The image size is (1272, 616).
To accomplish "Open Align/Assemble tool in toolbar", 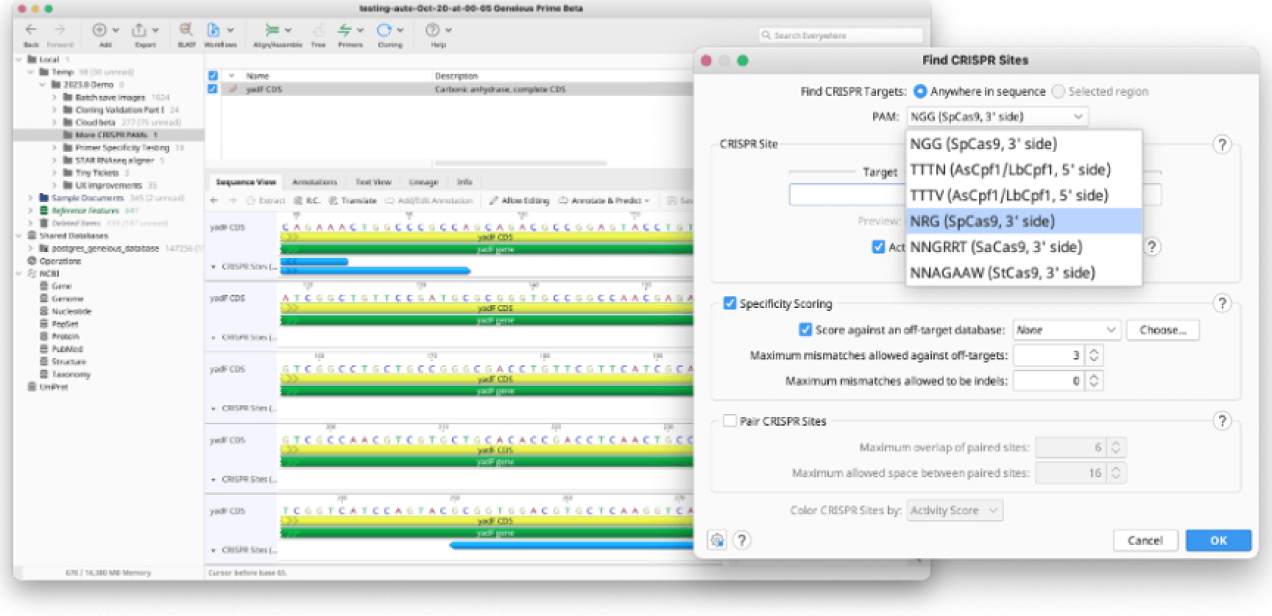I will coord(273,30).
